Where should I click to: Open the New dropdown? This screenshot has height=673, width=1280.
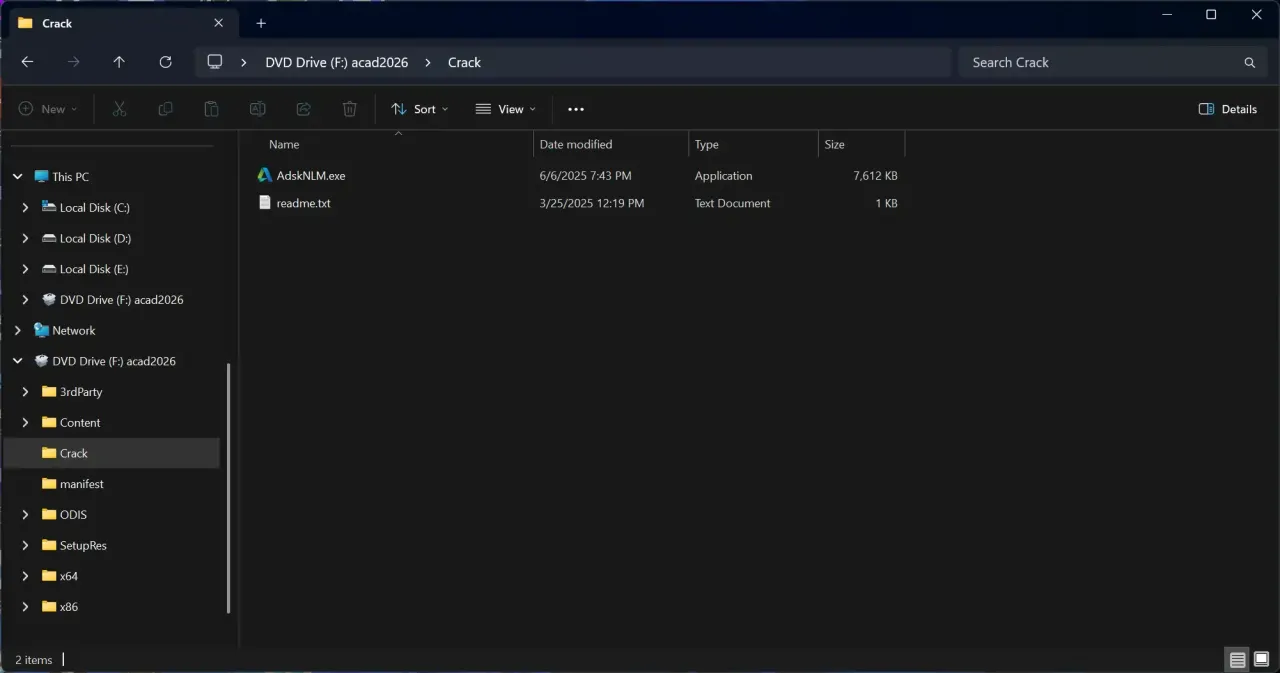pyautogui.click(x=48, y=109)
